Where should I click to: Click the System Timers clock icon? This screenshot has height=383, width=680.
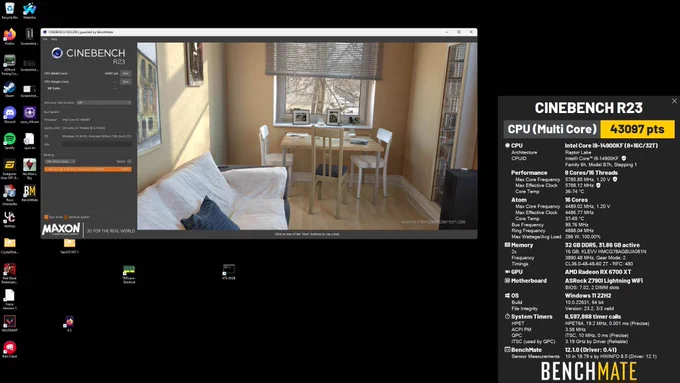point(507,317)
